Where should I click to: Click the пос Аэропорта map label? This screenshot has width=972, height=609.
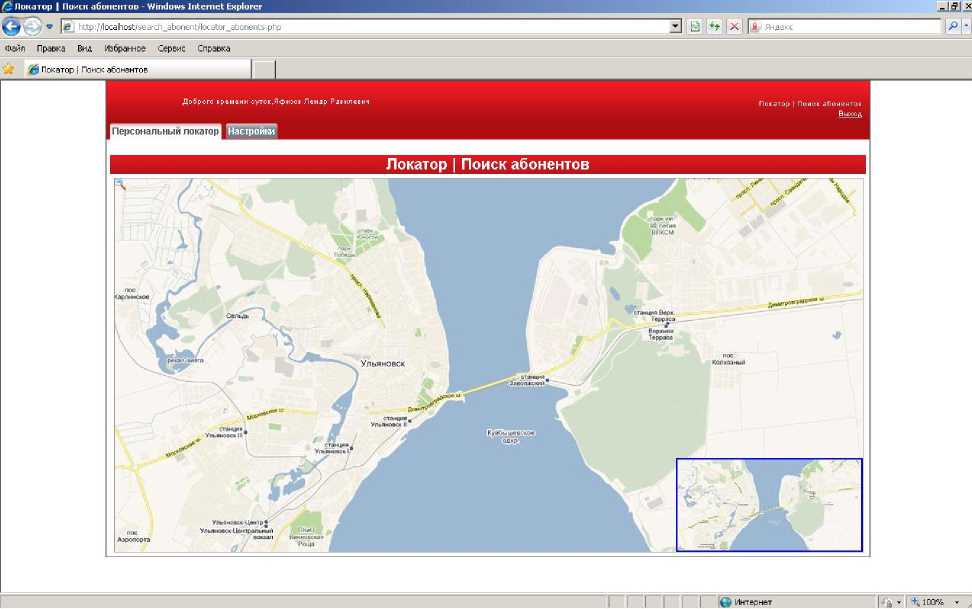point(133,536)
